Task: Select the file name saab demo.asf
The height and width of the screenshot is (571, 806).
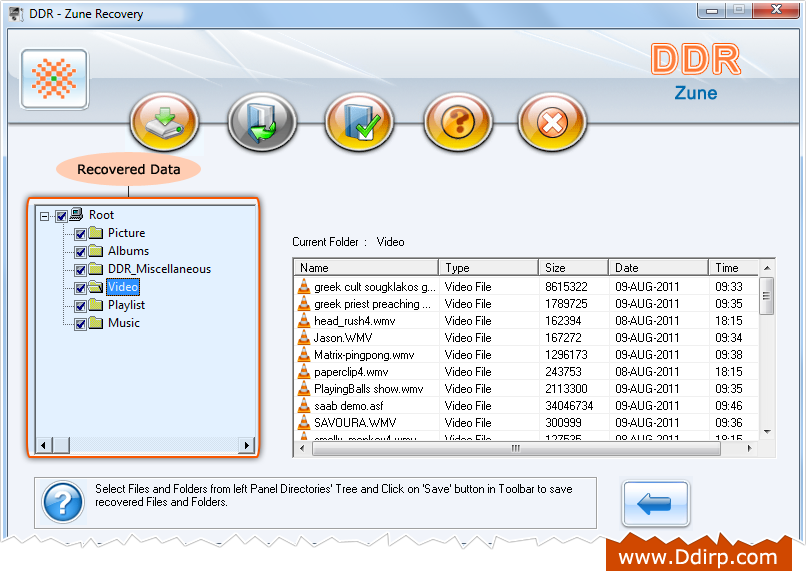Action: click(x=349, y=406)
